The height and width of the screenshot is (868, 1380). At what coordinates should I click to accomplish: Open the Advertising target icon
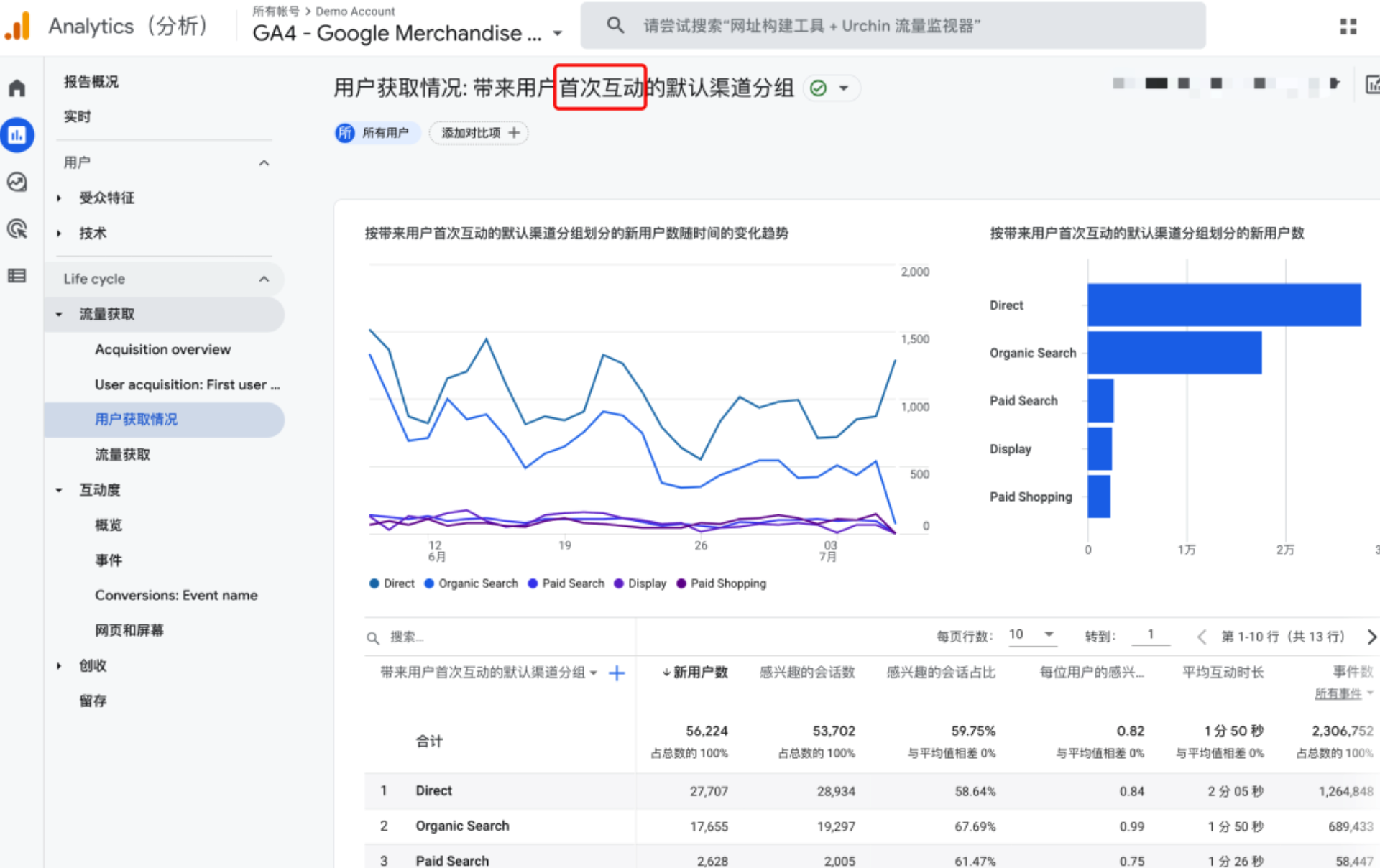pyautogui.click(x=17, y=229)
